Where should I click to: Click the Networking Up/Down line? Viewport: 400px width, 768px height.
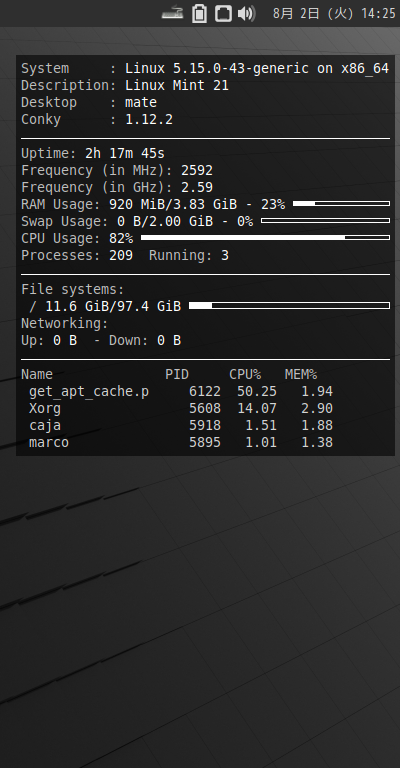[101, 340]
